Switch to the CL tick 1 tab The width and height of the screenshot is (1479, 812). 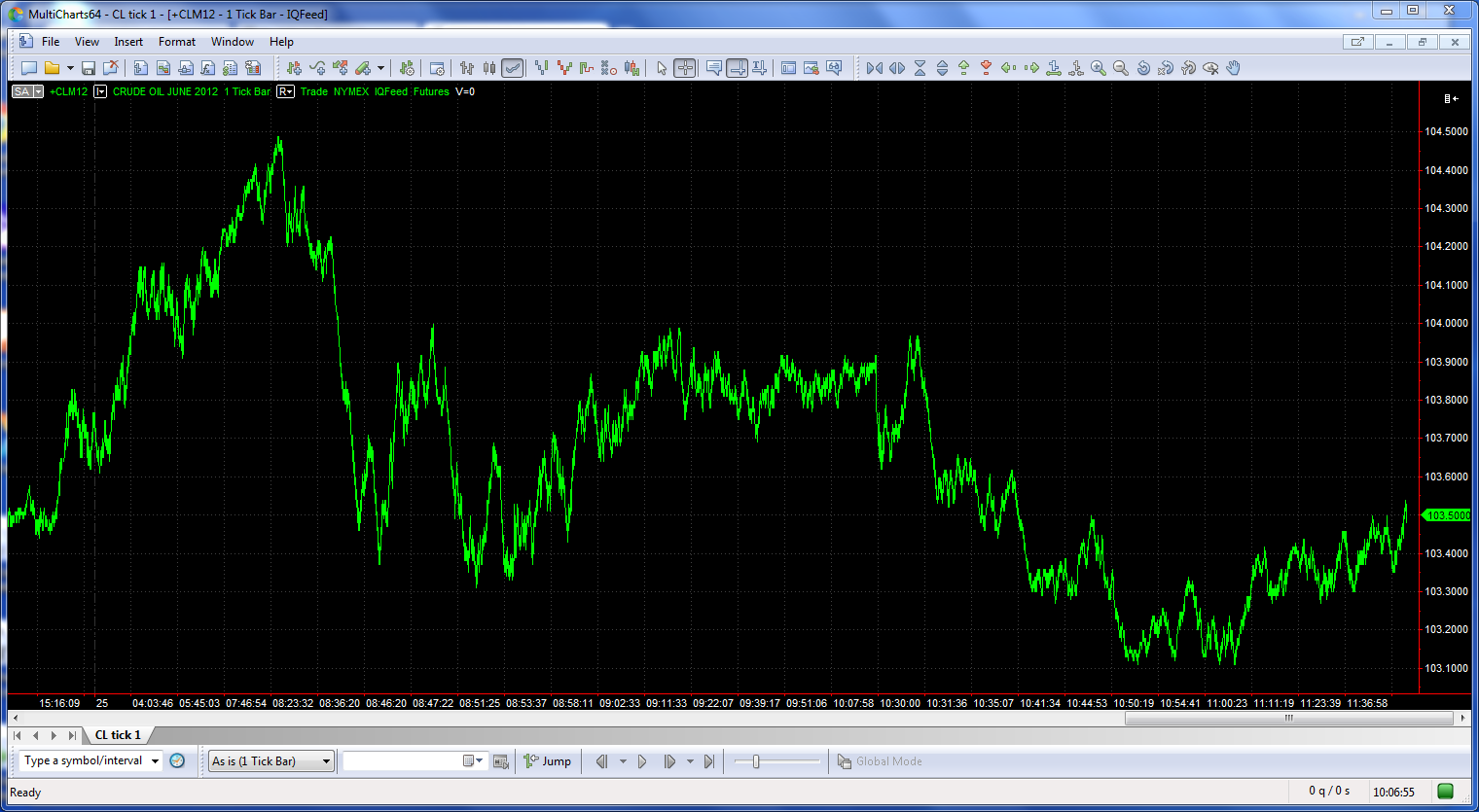(x=118, y=735)
